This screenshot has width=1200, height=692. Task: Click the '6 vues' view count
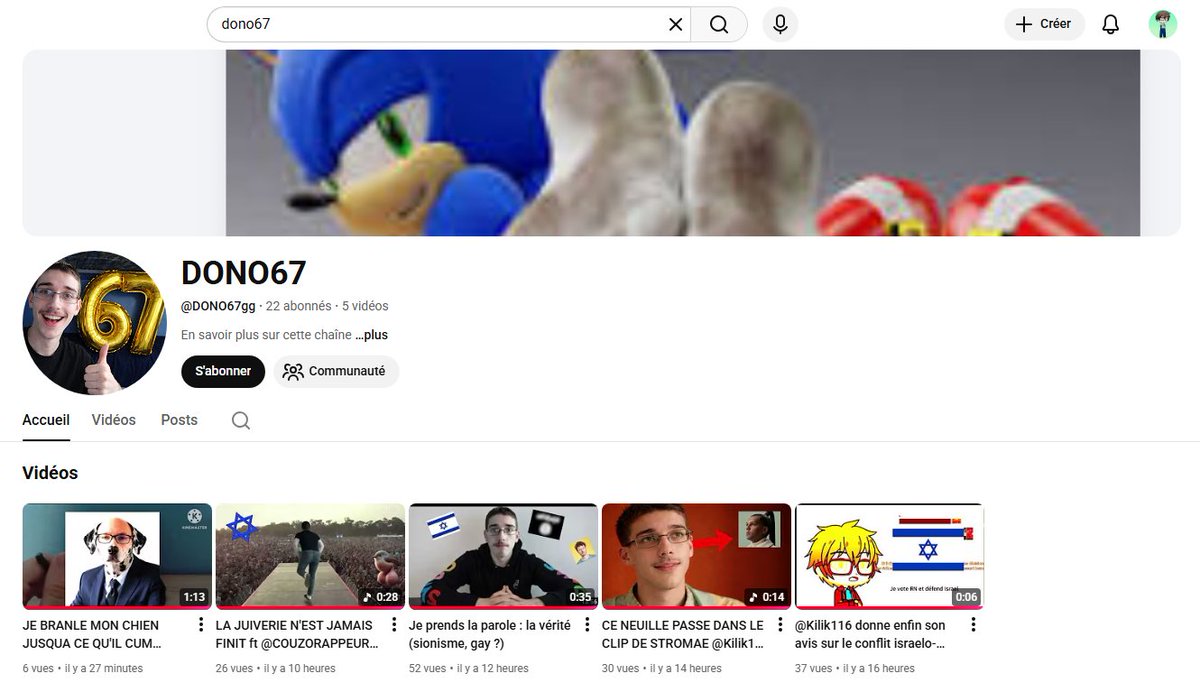point(39,668)
